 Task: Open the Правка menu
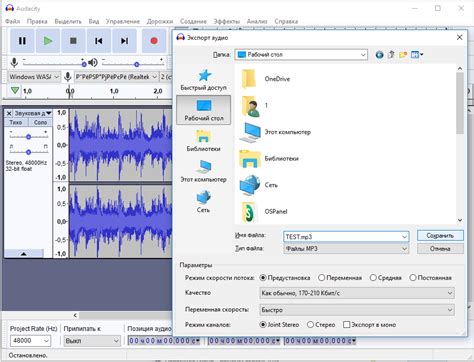pyautogui.click(x=37, y=21)
